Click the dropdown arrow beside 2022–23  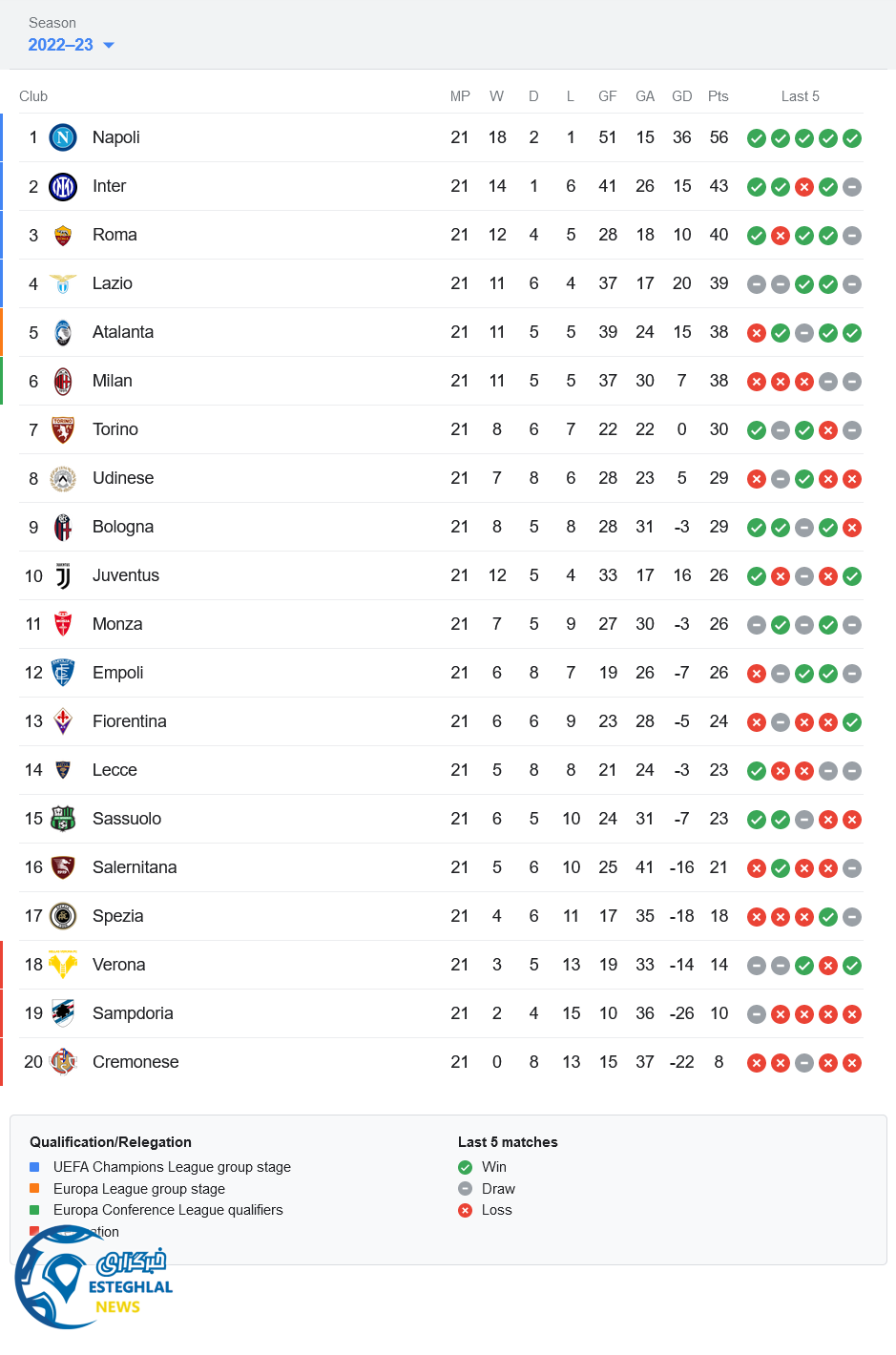pos(109,45)
